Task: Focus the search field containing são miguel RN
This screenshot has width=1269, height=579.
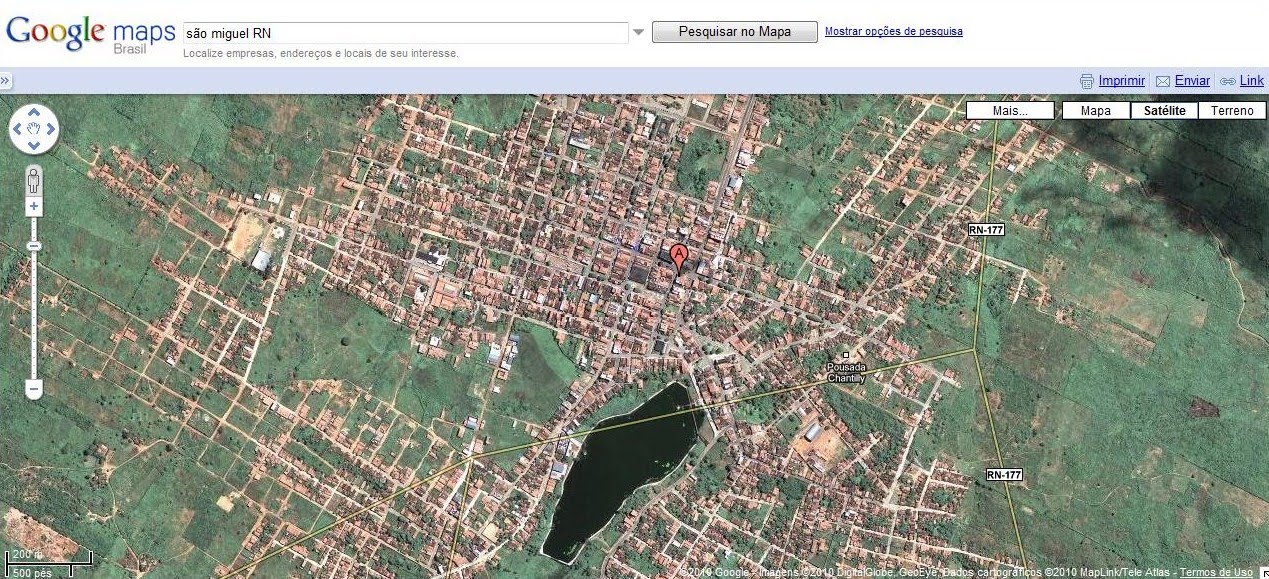Action: (406, 32)
